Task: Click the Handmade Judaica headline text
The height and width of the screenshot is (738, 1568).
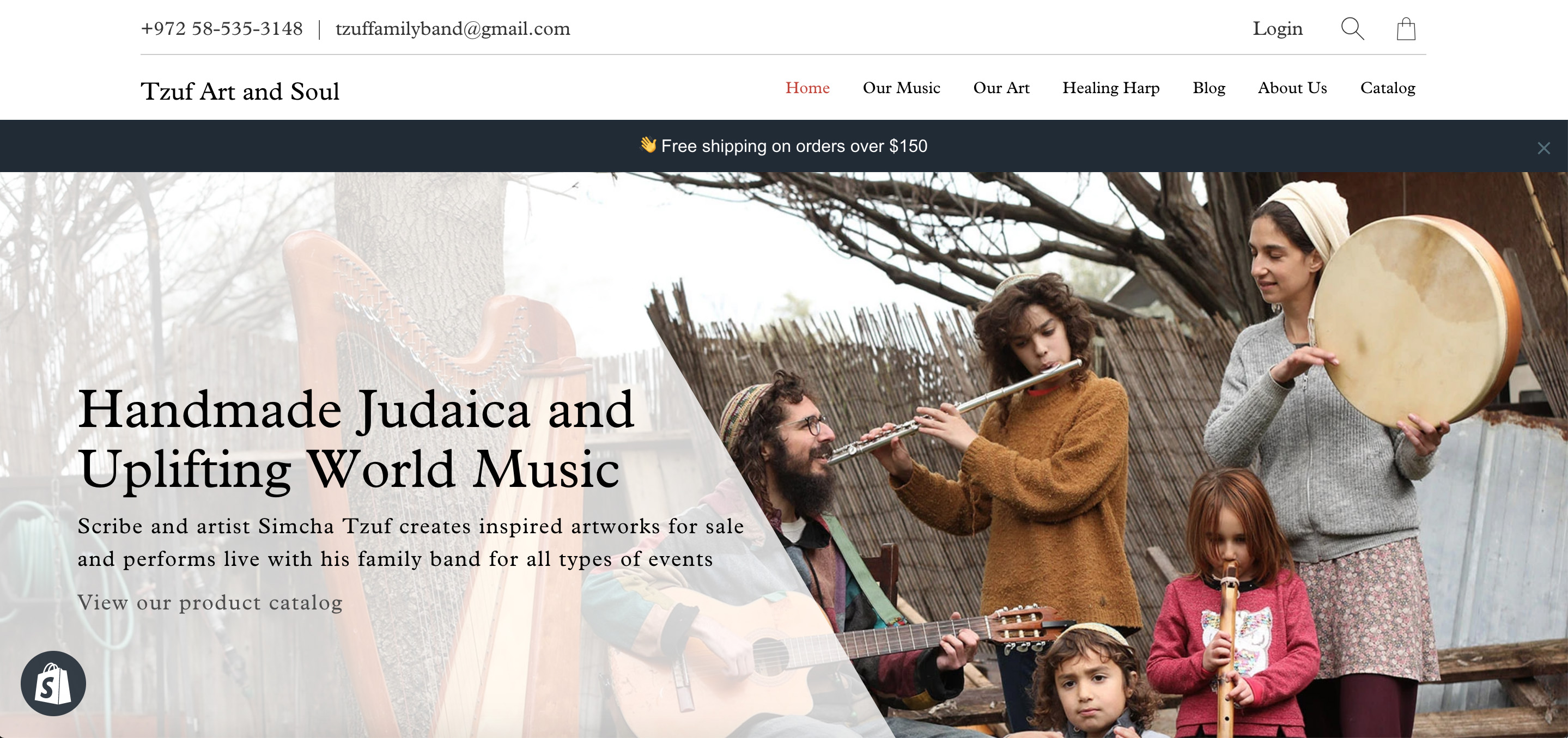Action: [x=356, y=440]
